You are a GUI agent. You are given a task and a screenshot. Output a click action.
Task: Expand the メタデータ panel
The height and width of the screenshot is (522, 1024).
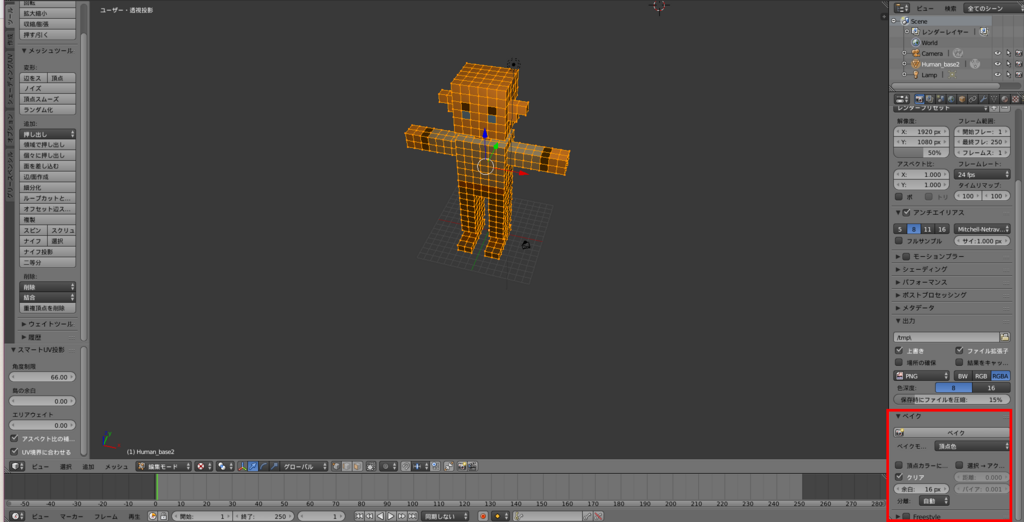pos(918,308)
